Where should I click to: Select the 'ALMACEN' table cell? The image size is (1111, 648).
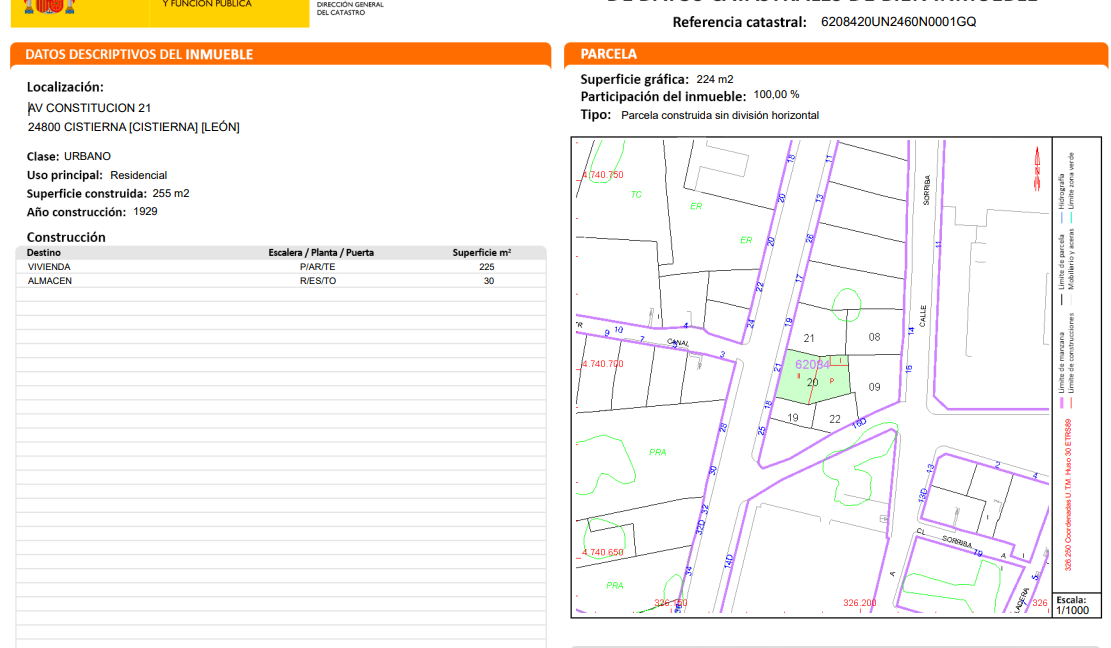tap(50, 281)
